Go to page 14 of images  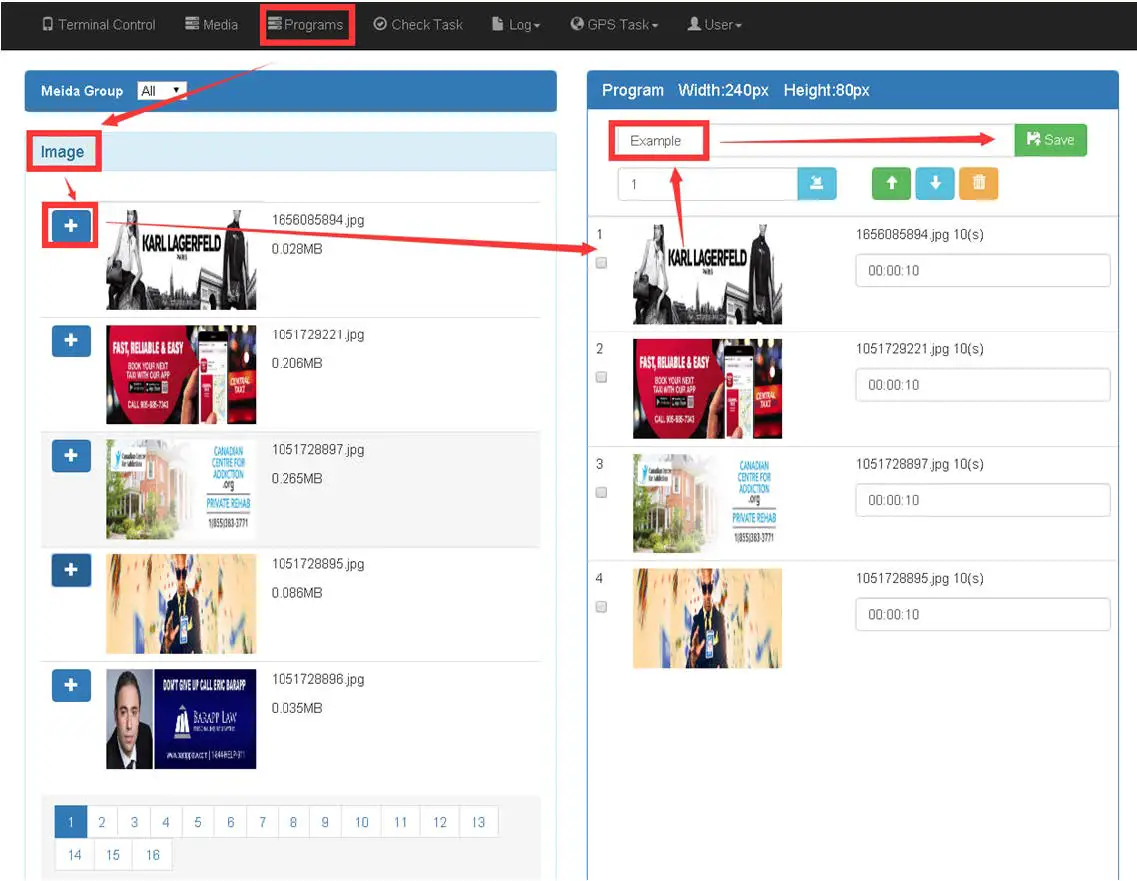[75, 855]
